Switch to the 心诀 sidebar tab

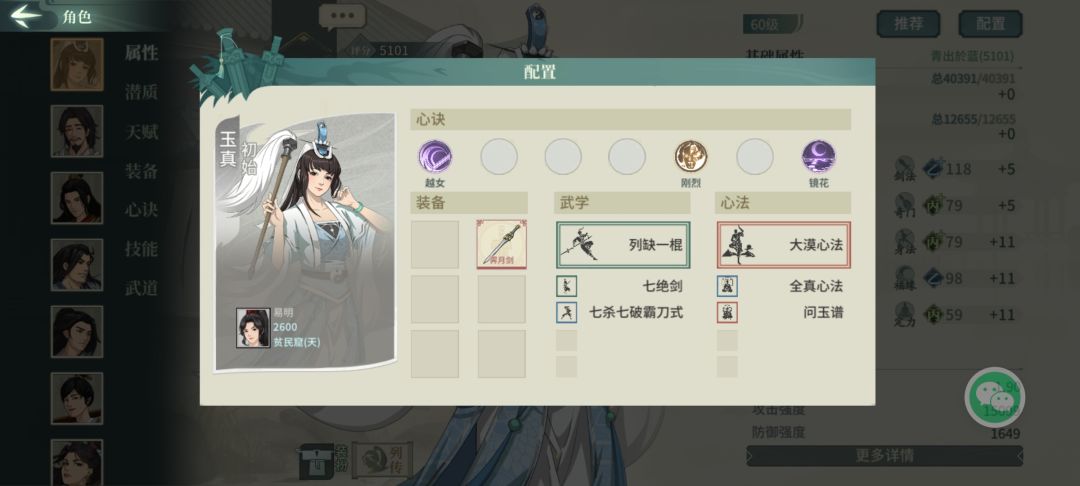(142, 210)
